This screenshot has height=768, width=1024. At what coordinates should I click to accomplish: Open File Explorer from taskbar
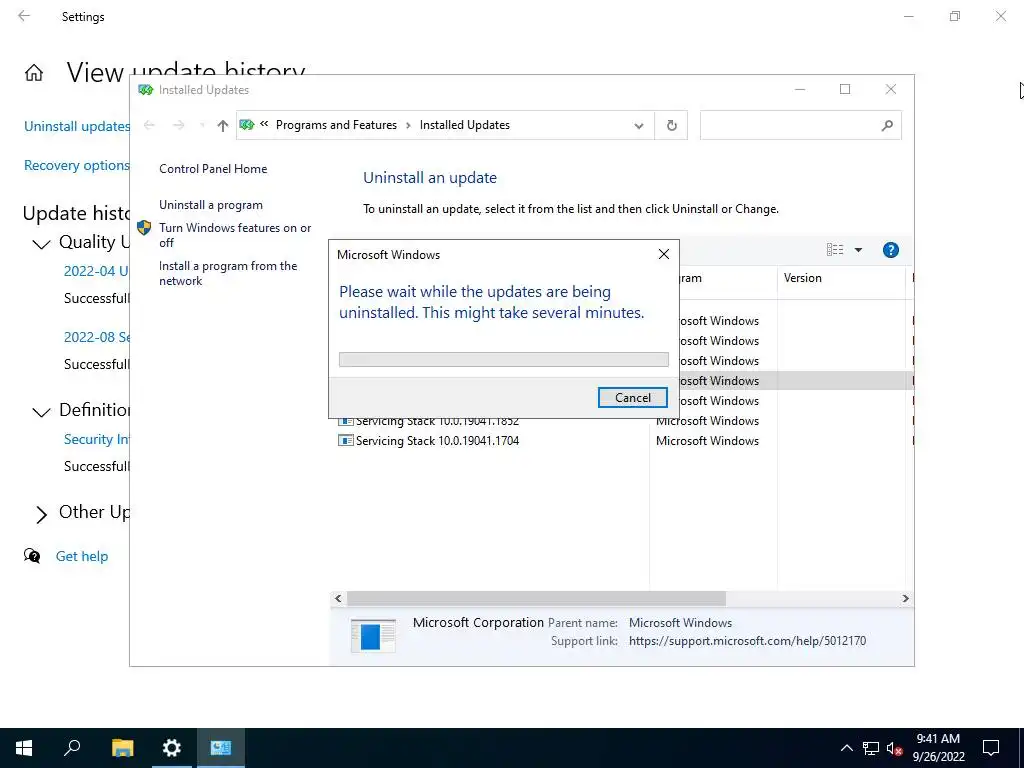pyautogui.click(x=122, y=748)
